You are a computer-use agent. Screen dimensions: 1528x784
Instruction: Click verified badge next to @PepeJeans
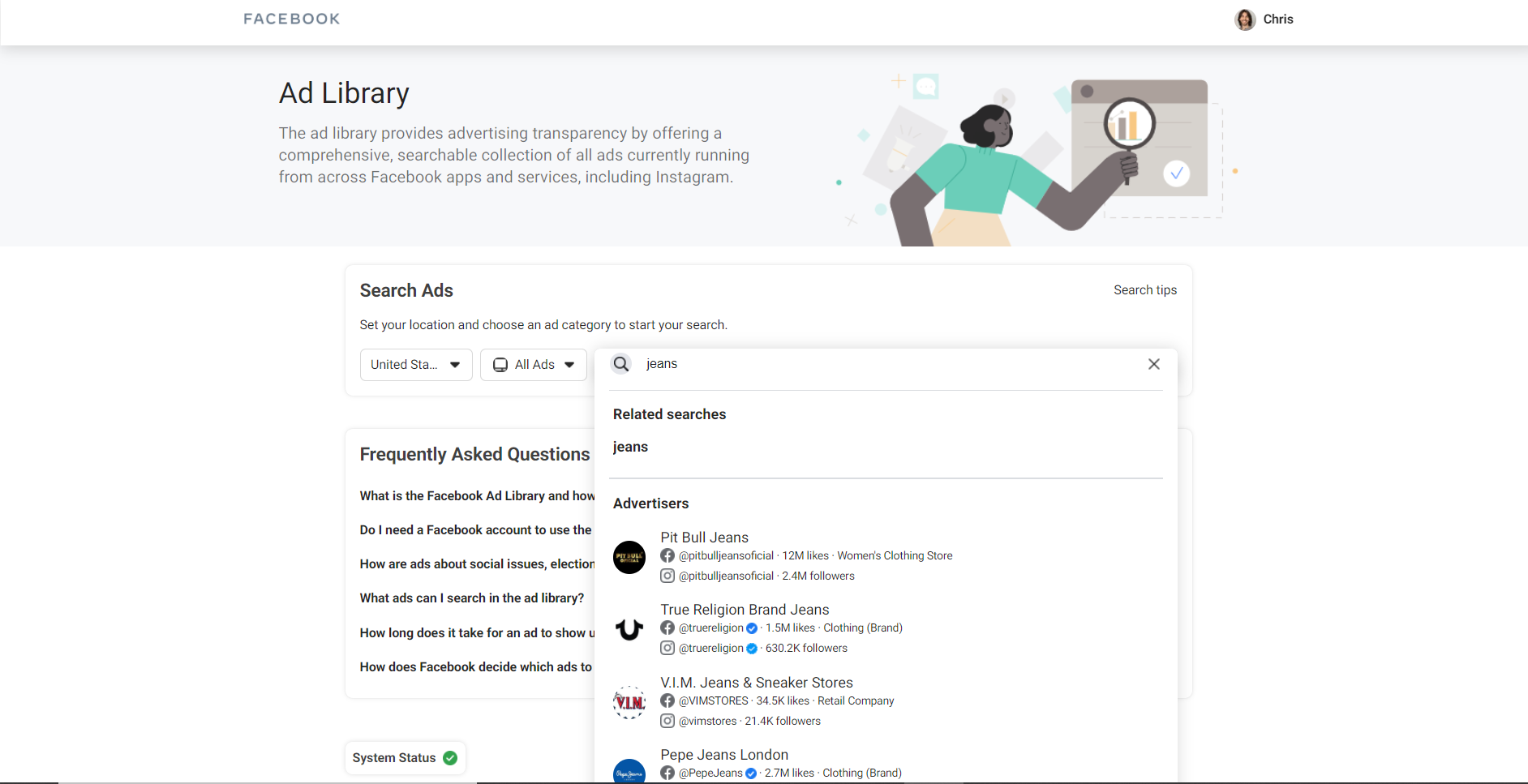click(x=751, y=773)
